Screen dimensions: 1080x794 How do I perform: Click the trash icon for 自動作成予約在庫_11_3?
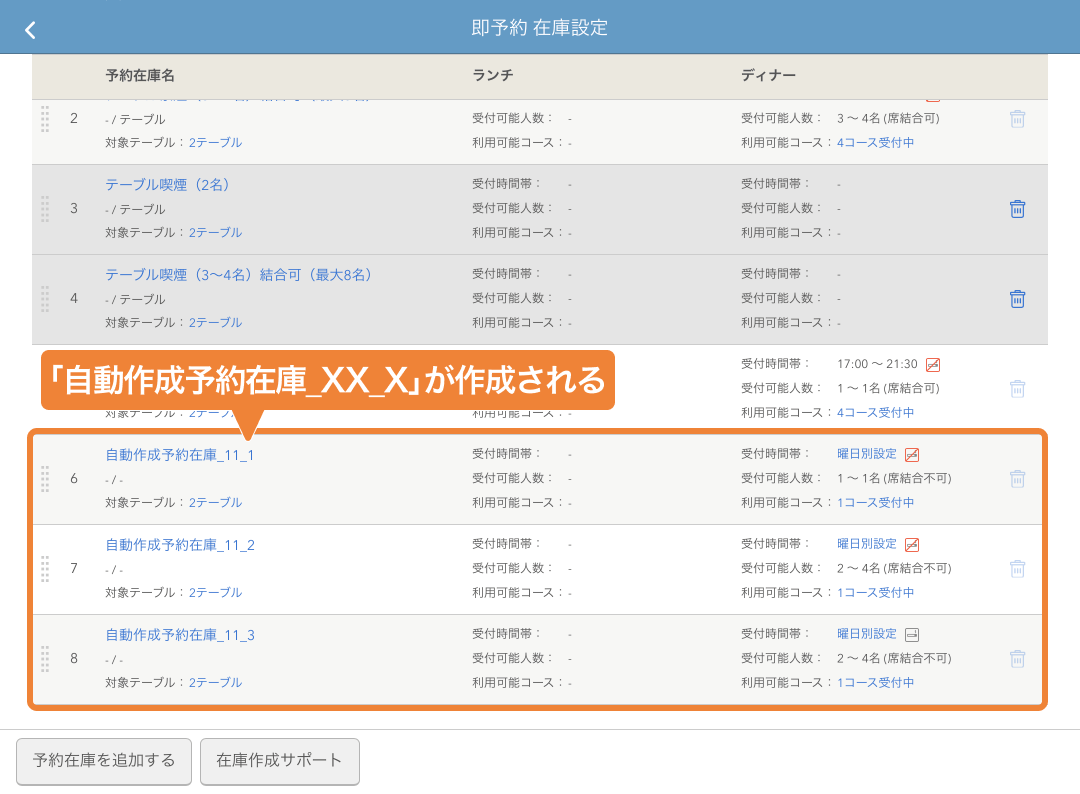1017,658
